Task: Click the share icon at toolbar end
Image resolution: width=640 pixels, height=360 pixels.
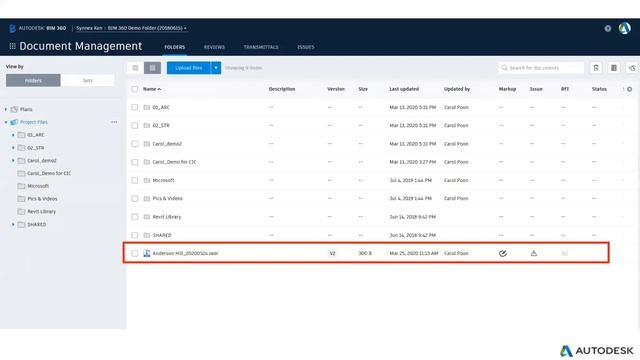Action: tap(632, 68)
